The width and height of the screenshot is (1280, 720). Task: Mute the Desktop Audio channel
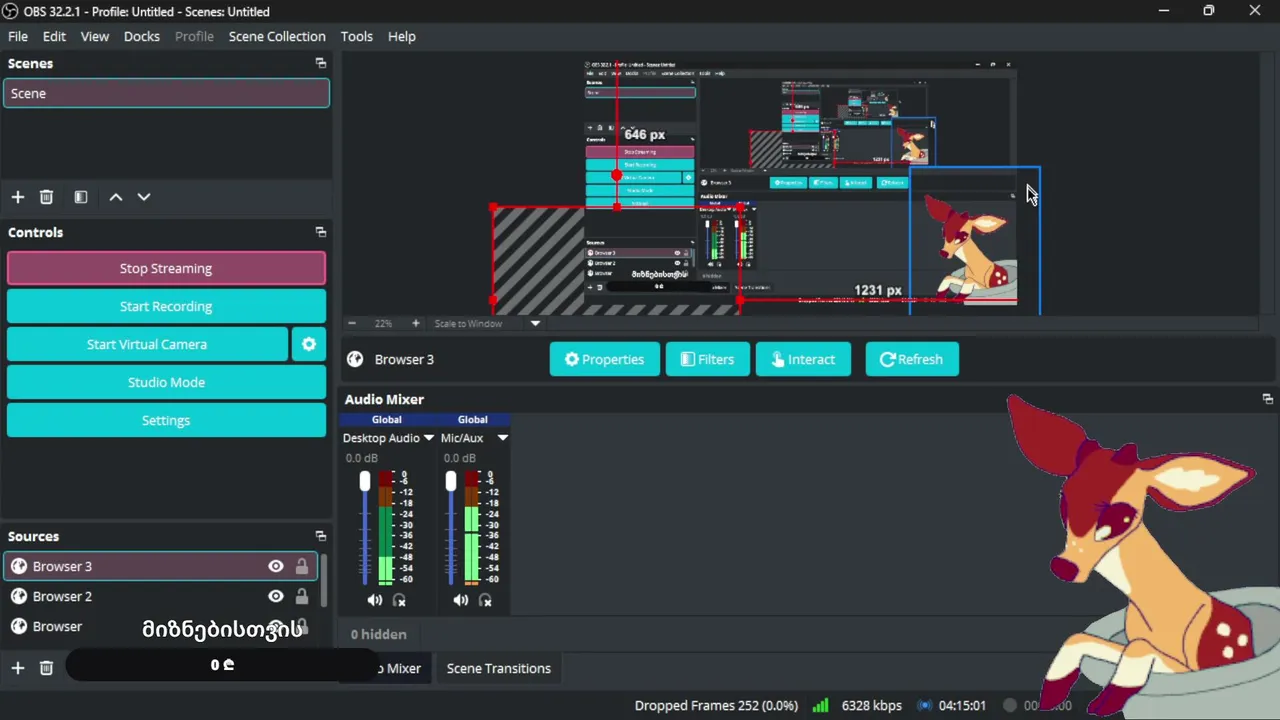click(374, 600)
